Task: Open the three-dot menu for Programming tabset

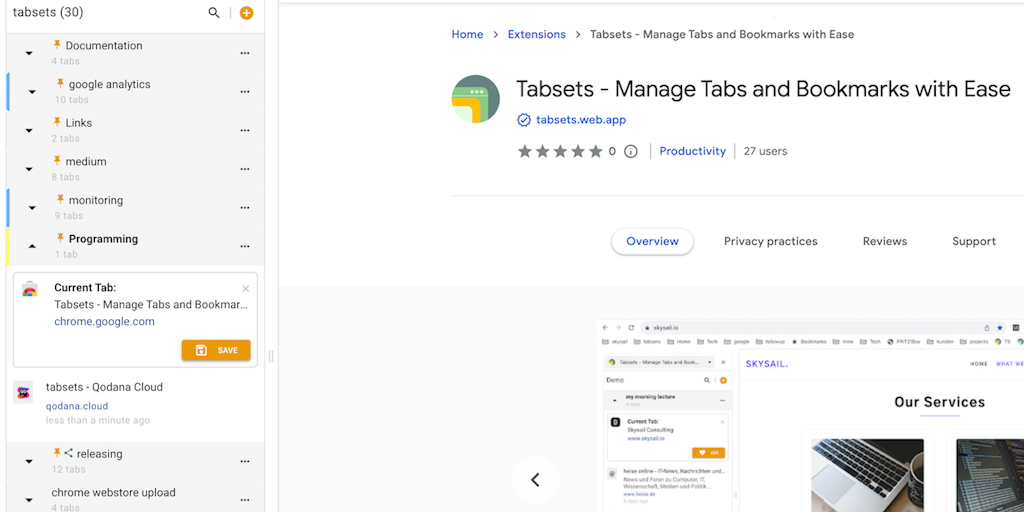Action: (245, 246)
